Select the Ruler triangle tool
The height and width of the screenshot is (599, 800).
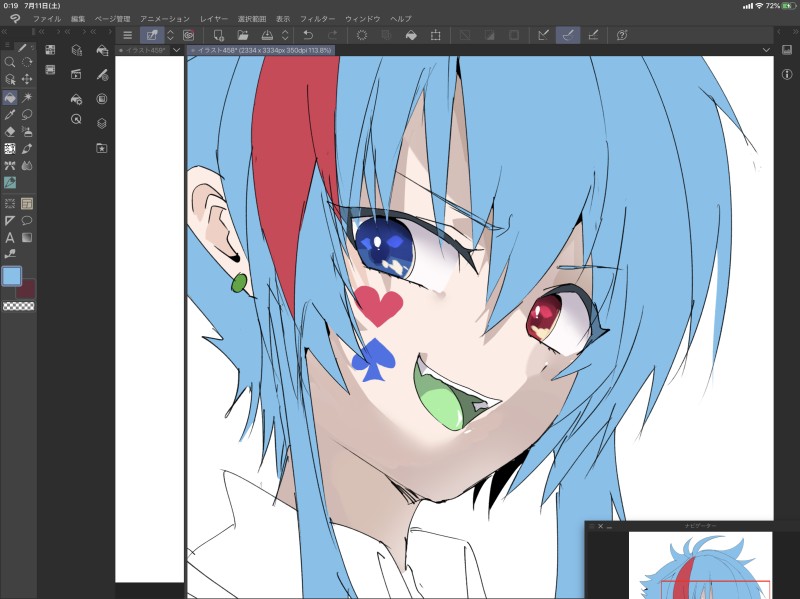9,221
